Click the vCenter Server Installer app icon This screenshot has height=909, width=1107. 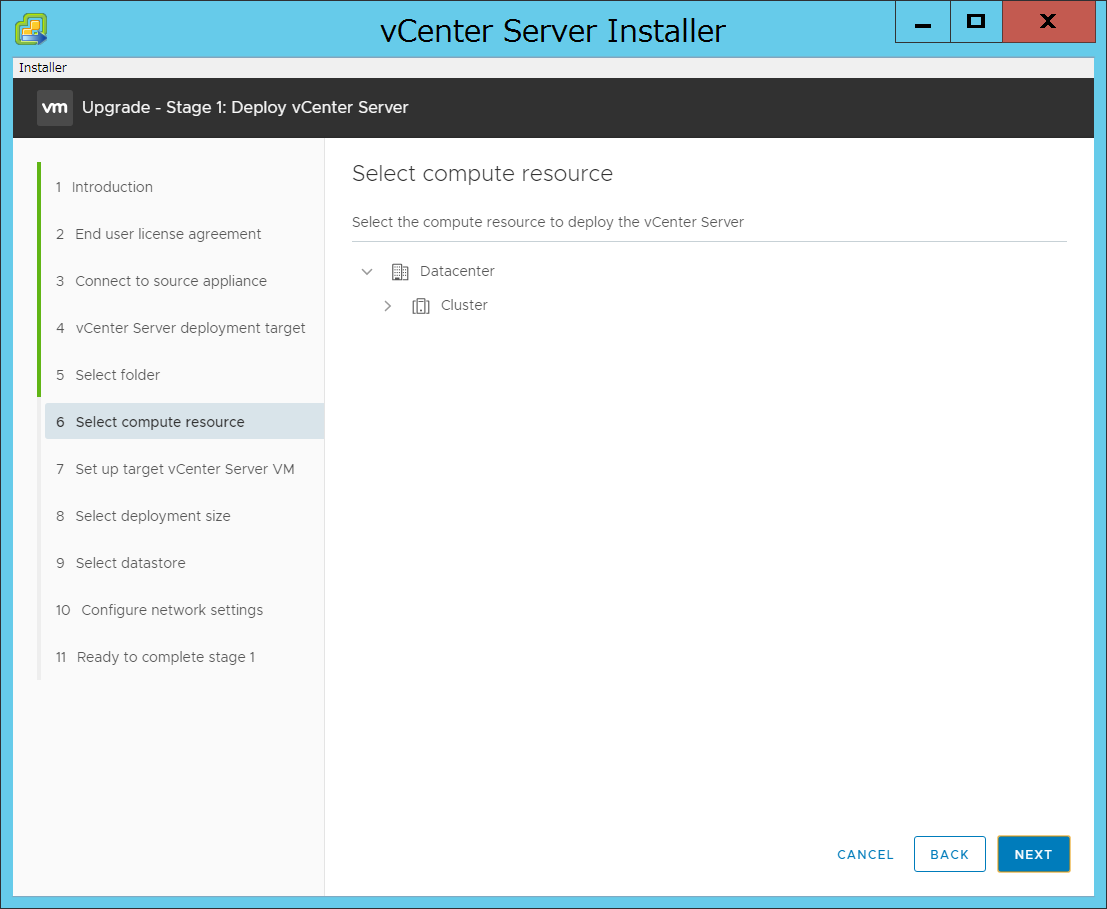[x=31, y=29]
